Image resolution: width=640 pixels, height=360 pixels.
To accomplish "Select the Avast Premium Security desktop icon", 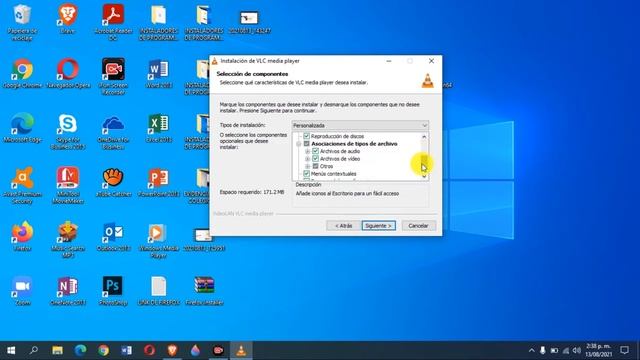I will point(22,185).
